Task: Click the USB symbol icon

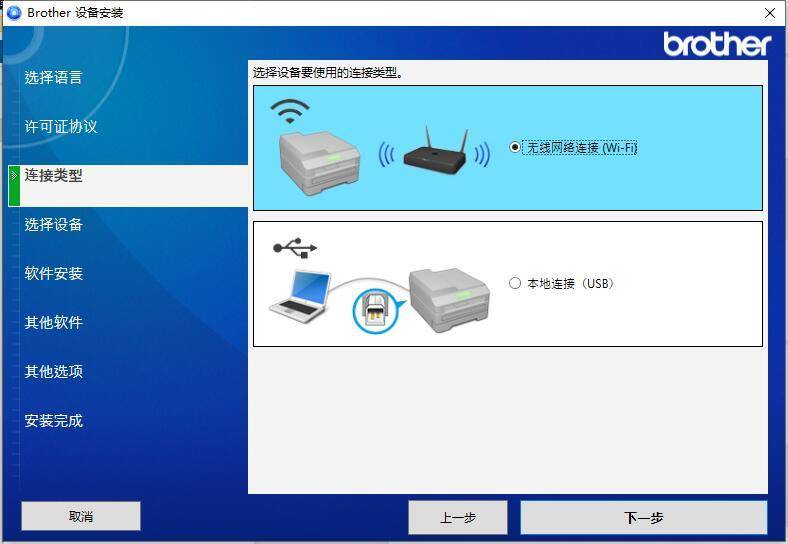Action: [295, 248]
